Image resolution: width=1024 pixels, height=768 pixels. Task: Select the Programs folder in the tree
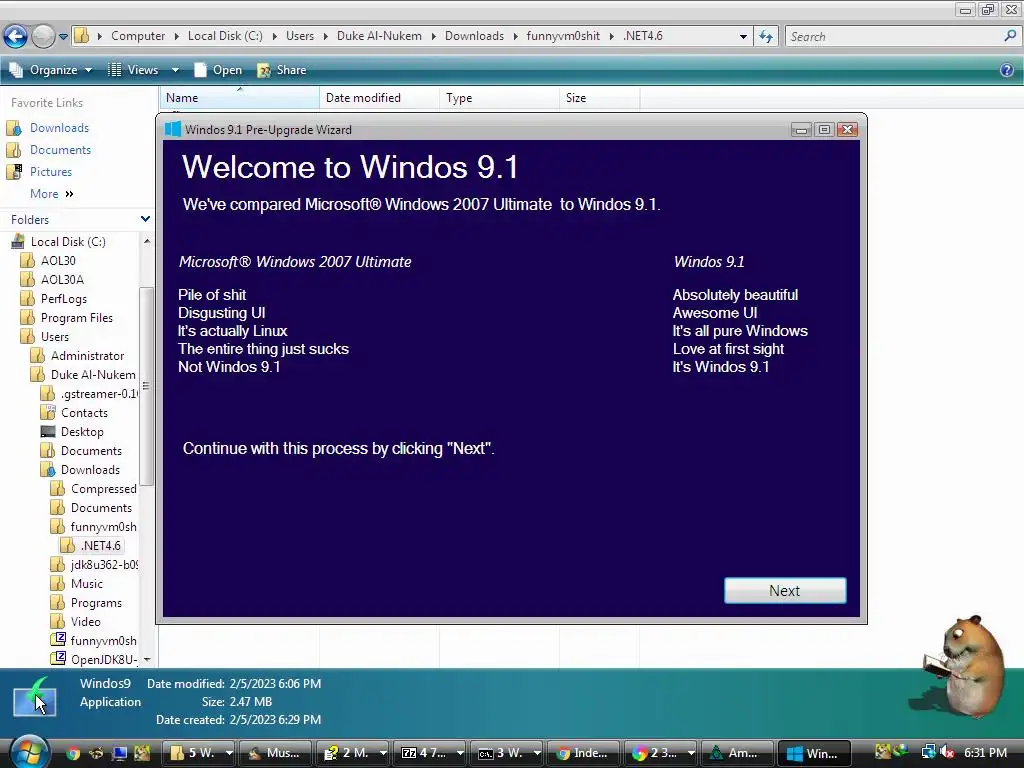click(96, 602)
